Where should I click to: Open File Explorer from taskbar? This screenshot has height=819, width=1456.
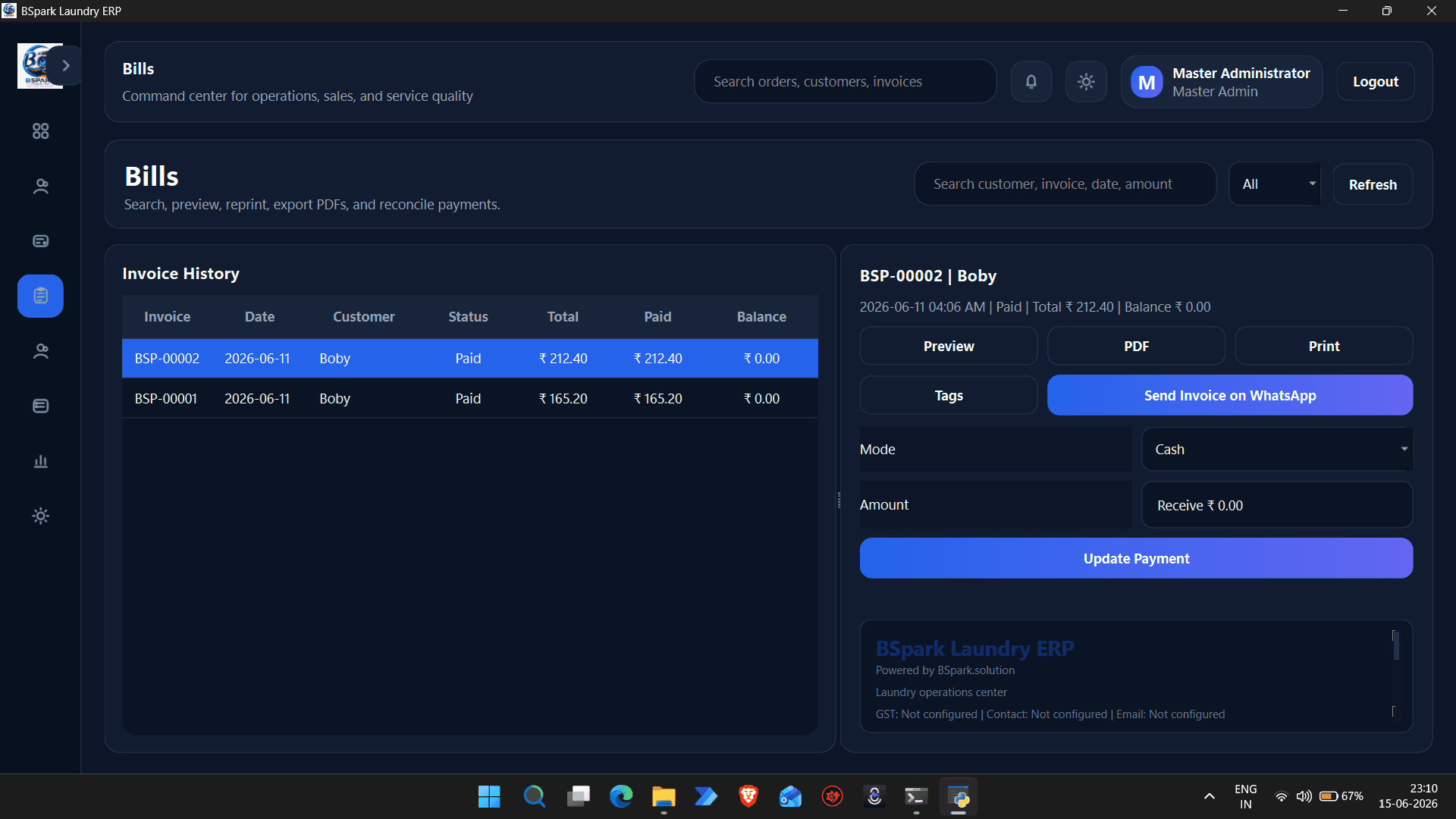point(664,796)
